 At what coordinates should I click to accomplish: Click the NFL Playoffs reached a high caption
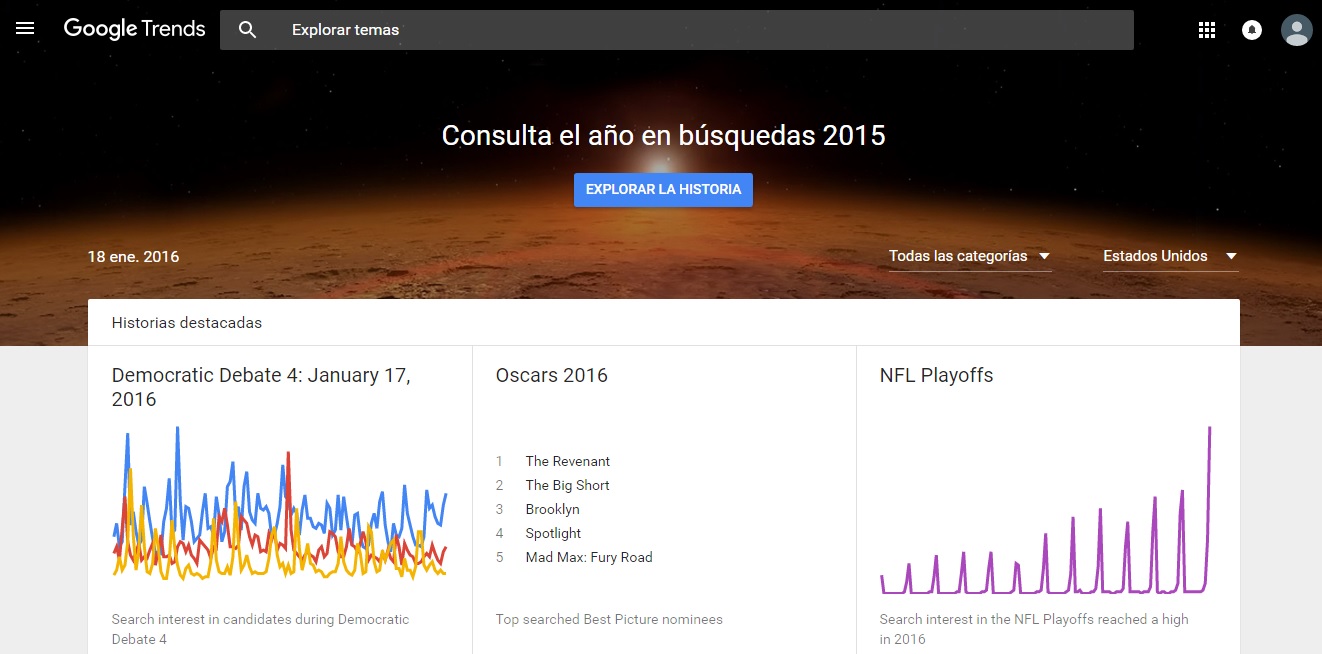point(1034,629)
